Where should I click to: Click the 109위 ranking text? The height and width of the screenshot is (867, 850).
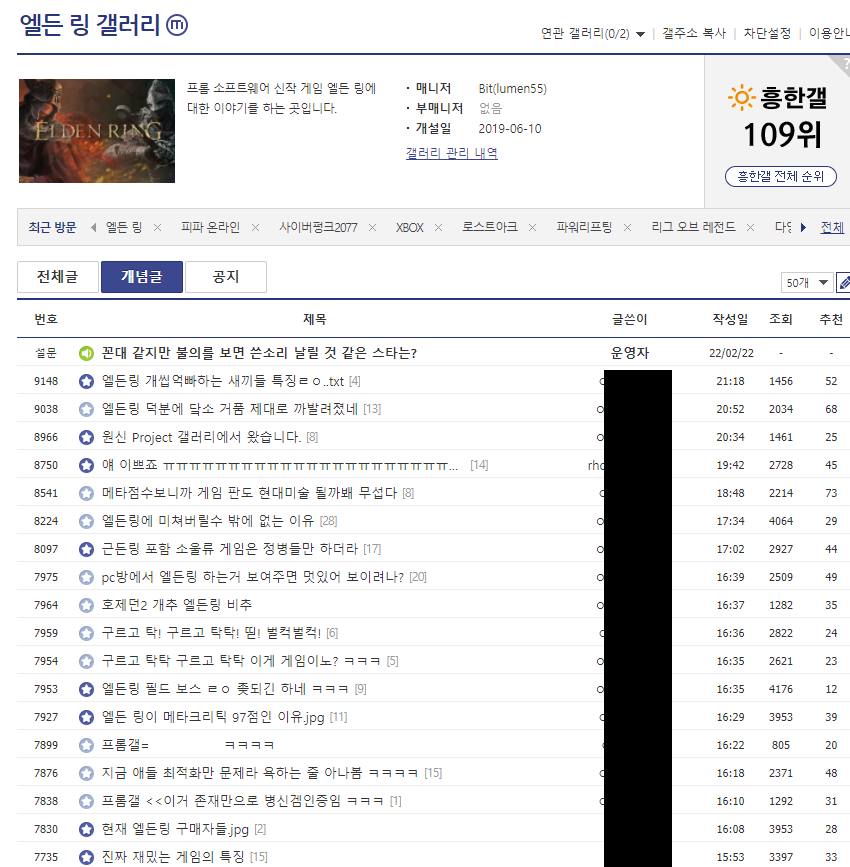782,135
